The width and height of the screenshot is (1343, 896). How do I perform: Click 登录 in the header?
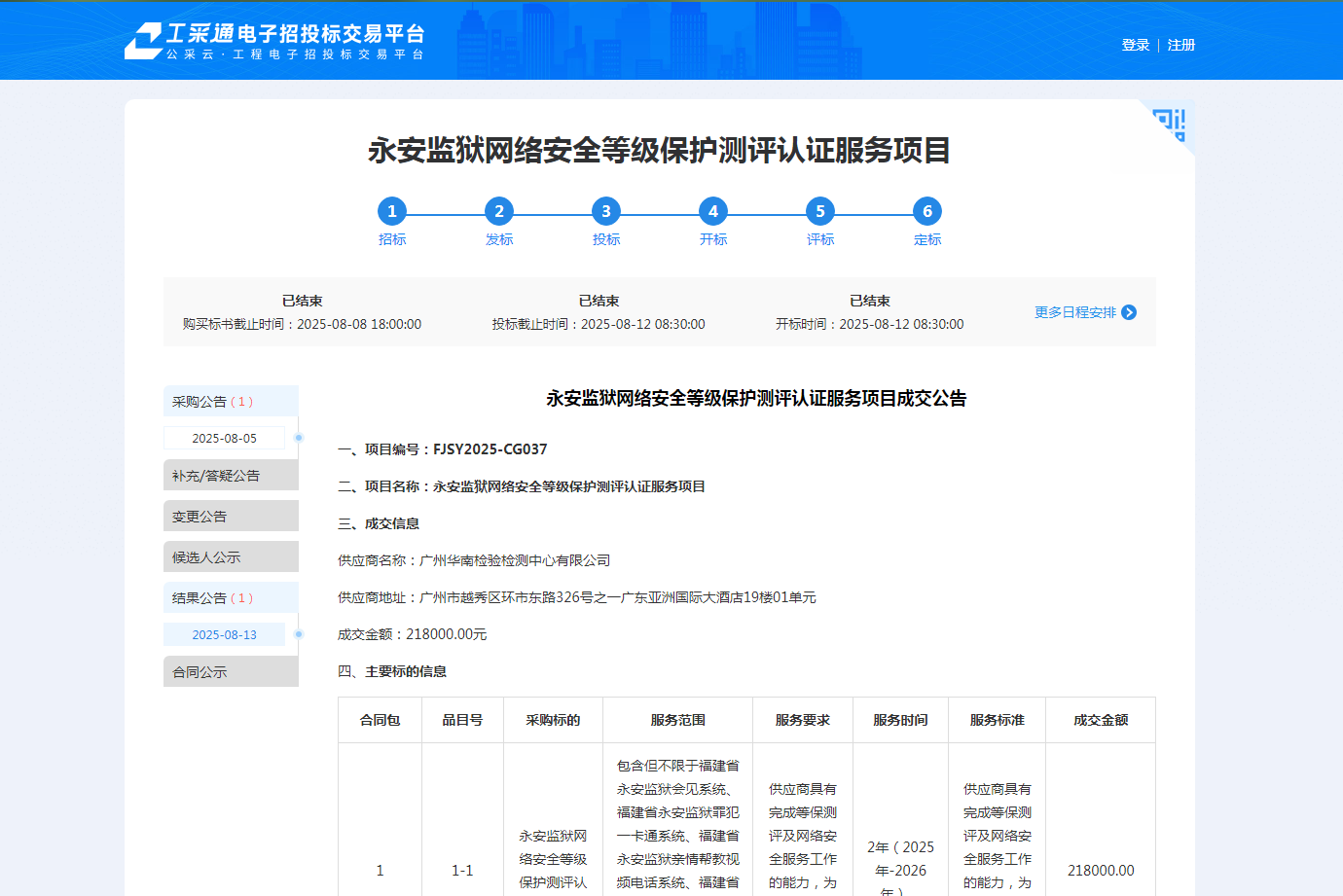click(x=1135, y=45)
